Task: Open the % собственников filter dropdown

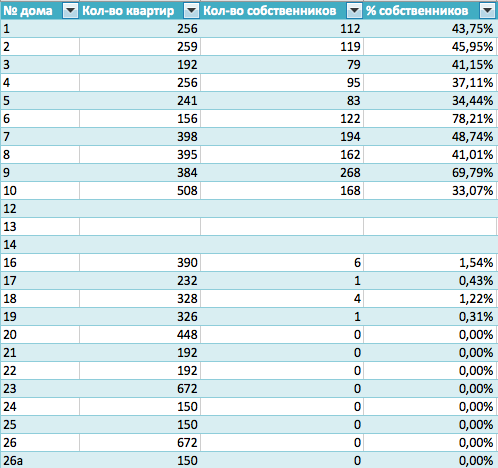Action: 487,11
